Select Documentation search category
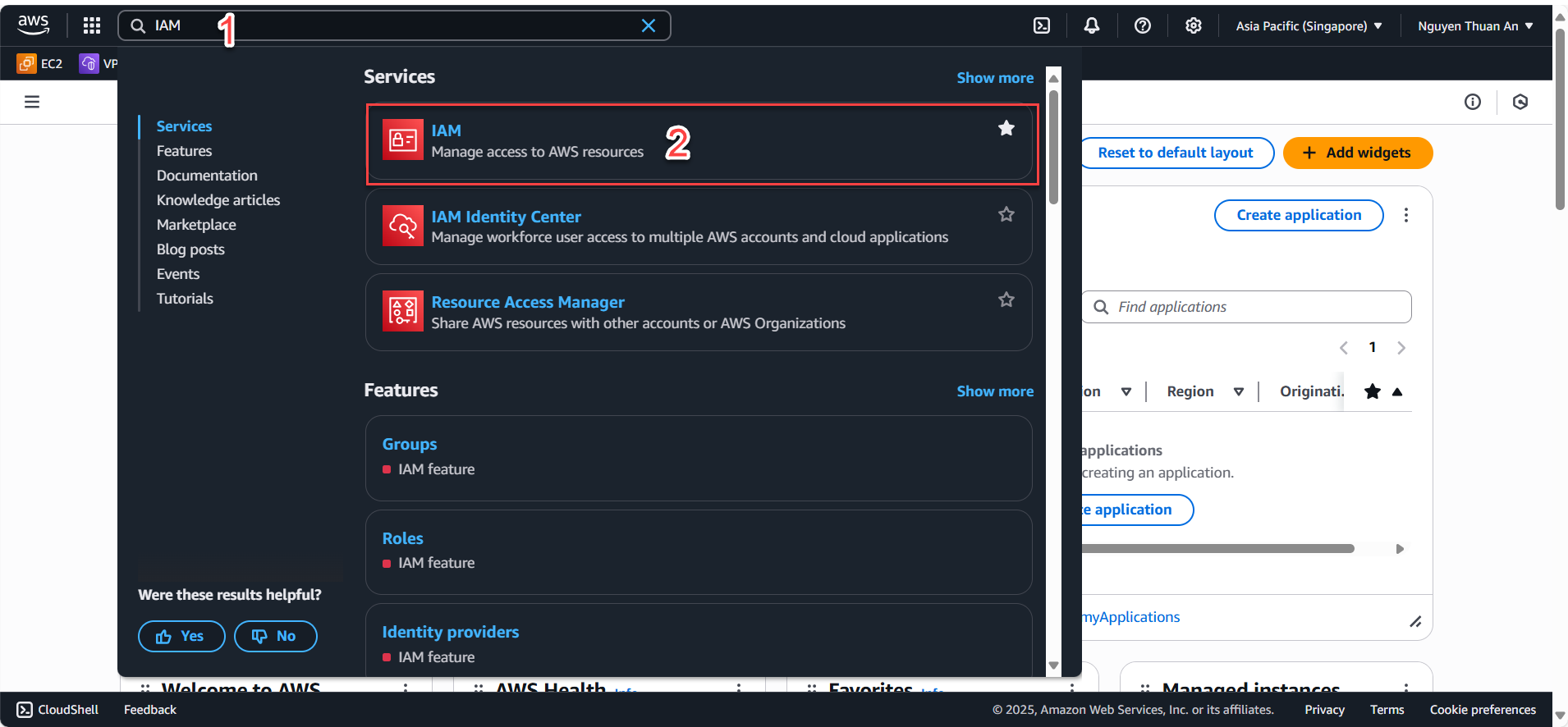 tap(207, 175)
